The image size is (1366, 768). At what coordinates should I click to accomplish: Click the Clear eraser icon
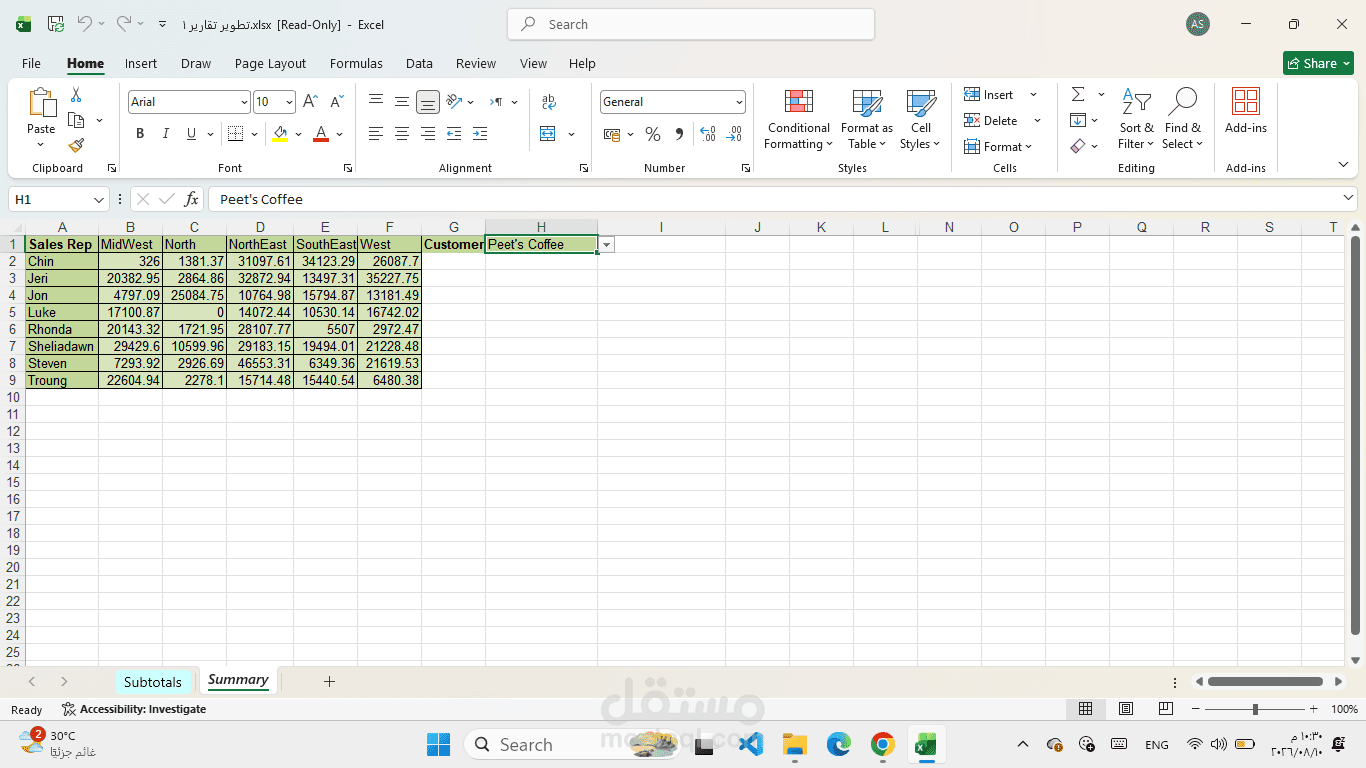coord(1078,146)
